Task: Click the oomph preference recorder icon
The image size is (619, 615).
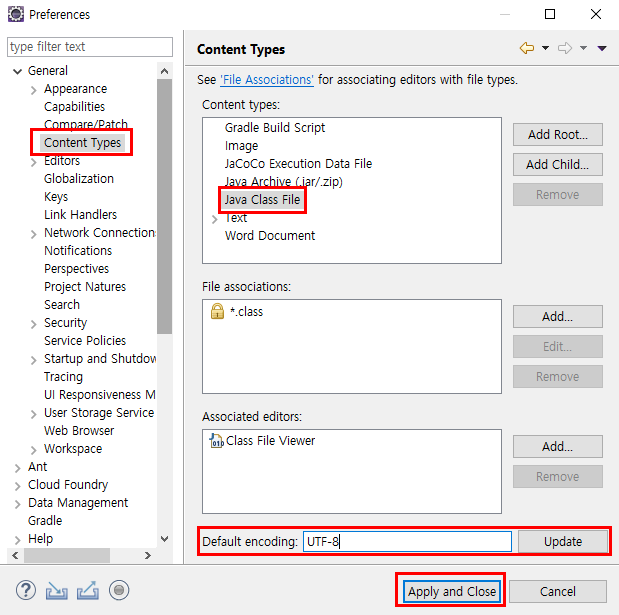Action: pyautogui.click(x=119, y=590)
